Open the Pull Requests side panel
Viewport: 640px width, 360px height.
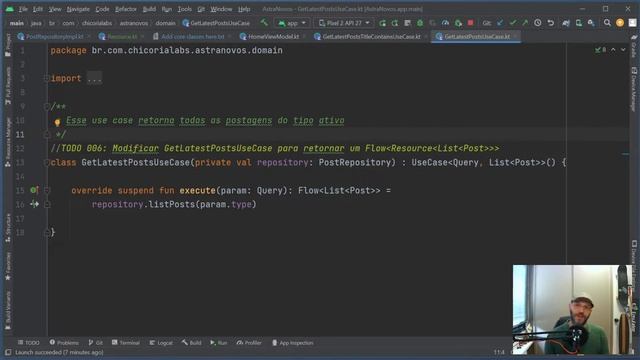8,86
